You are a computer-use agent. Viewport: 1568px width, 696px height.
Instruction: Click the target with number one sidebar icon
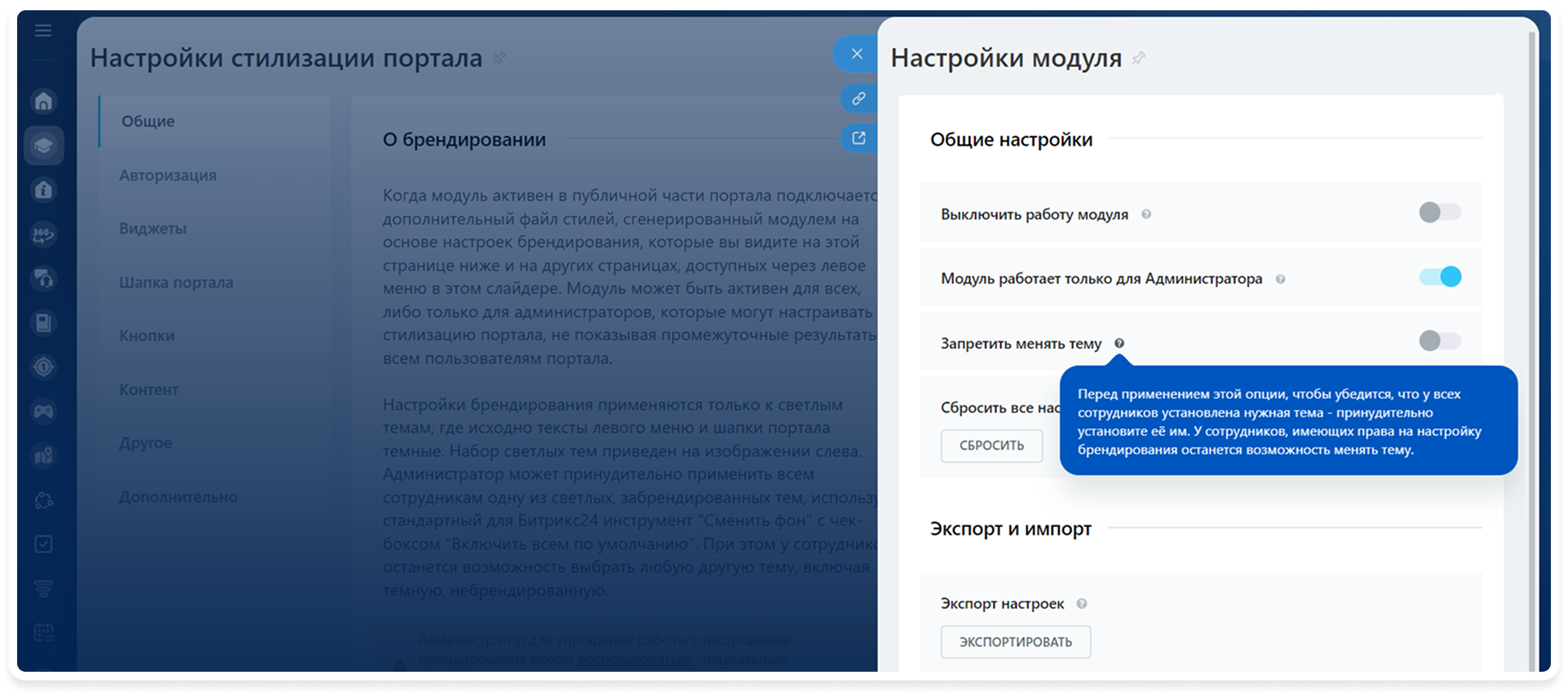point(44,367)
